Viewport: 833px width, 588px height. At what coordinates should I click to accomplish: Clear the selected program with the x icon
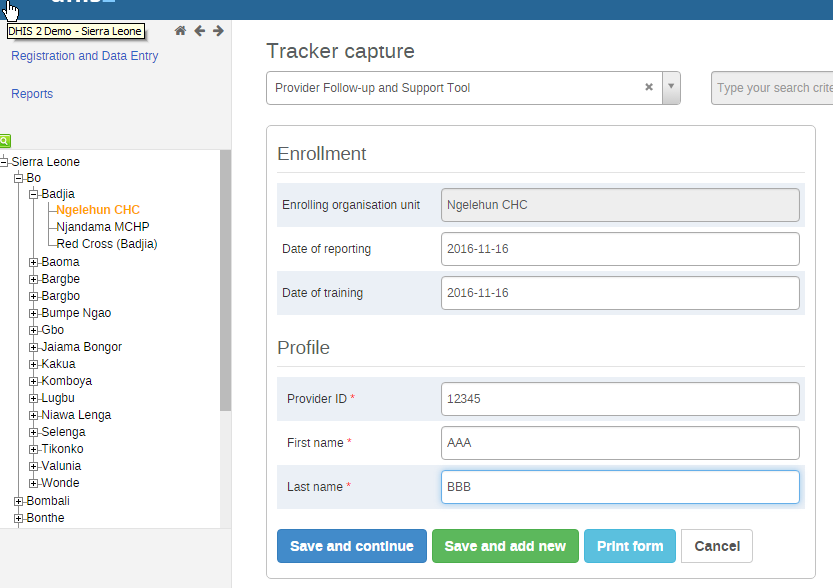pos(649,88)
